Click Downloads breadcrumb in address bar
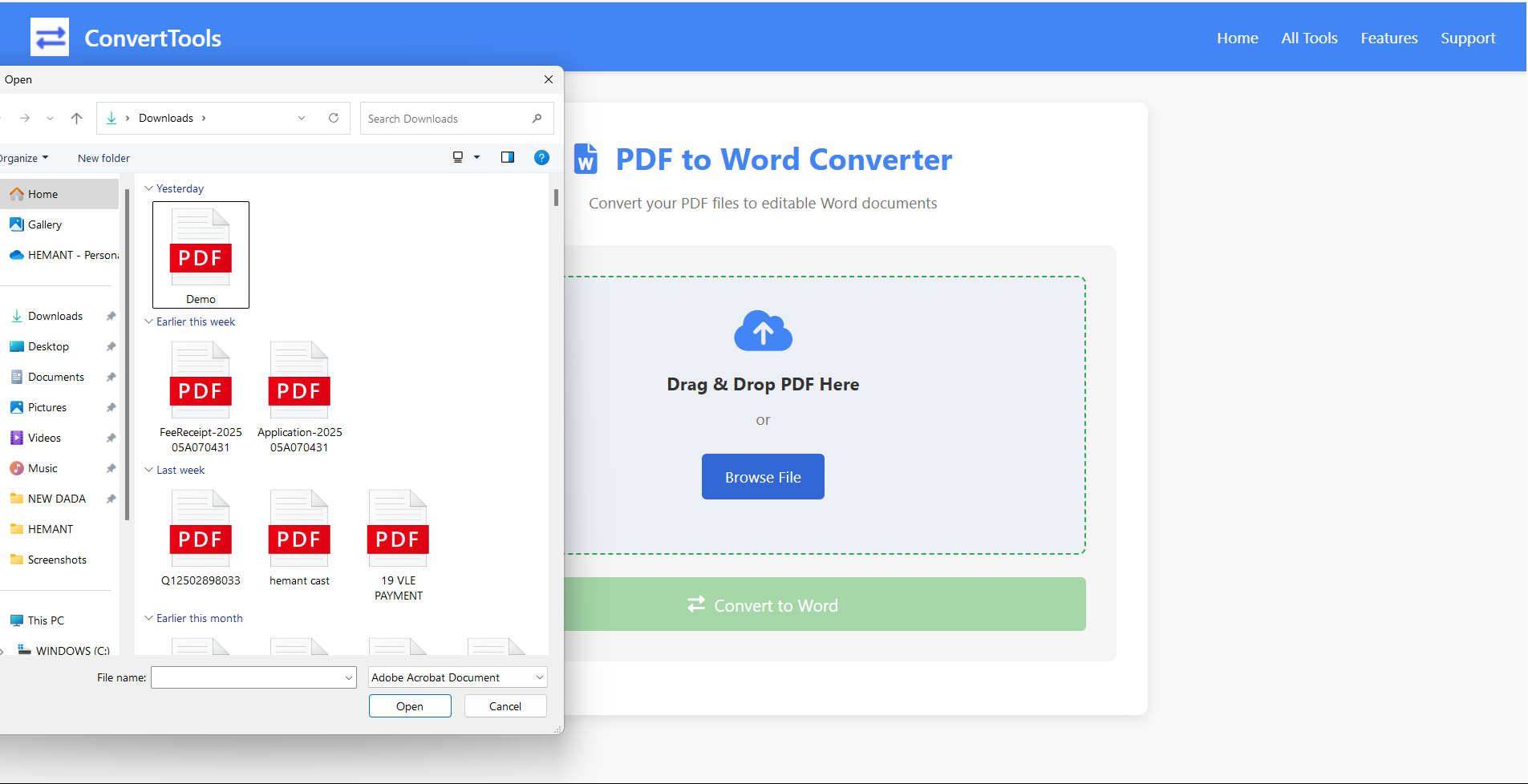This screenshot has width=1528, height=784. [166, 118]
